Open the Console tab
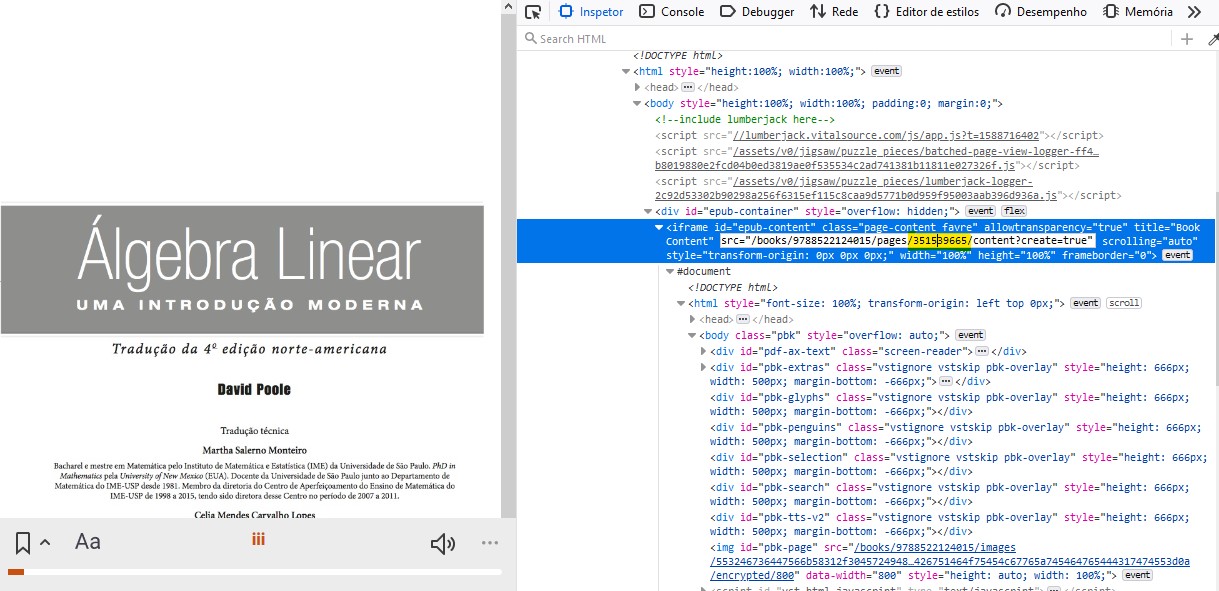1219x591 pixels. click(671, 12)
